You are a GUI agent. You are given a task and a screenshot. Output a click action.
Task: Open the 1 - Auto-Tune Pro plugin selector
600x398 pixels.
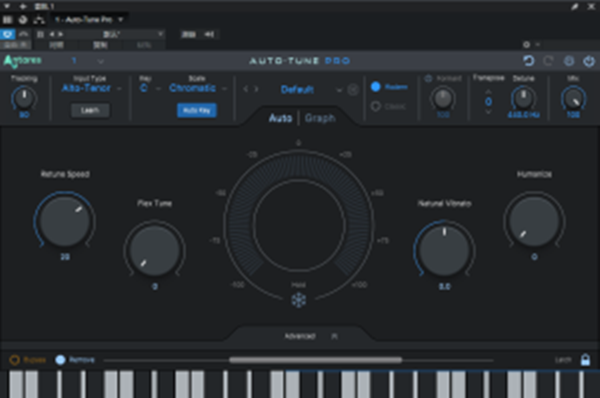[89, 20]
